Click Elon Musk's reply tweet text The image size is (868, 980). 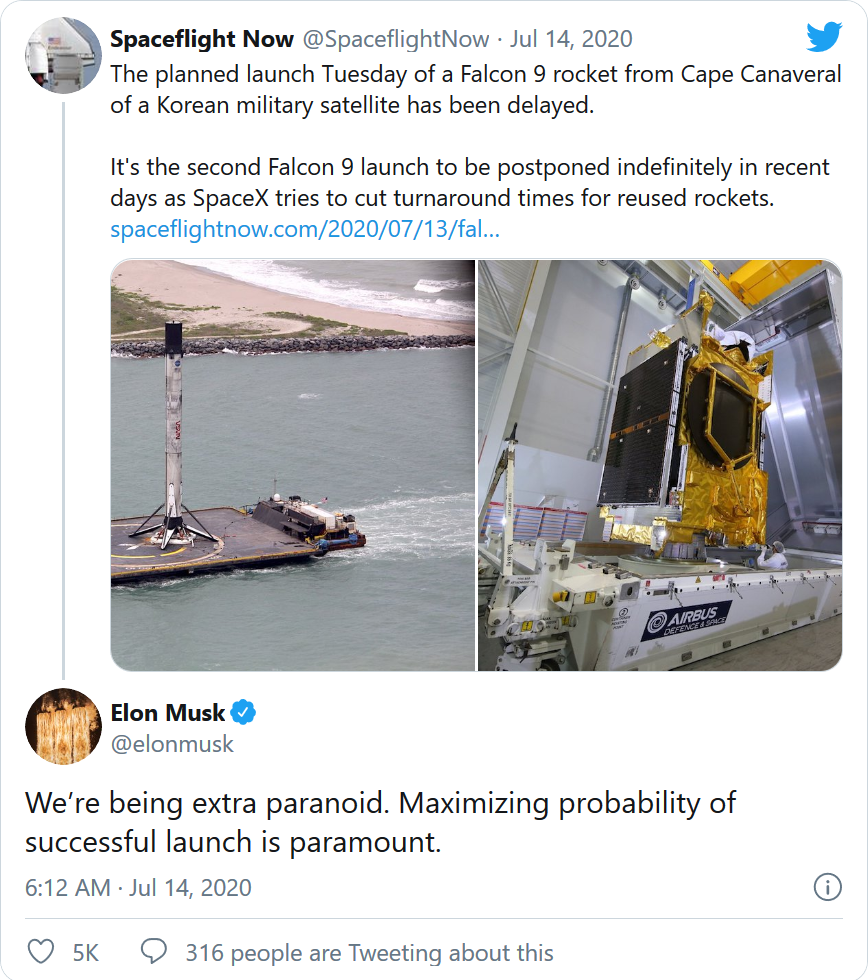pos(380,822)
